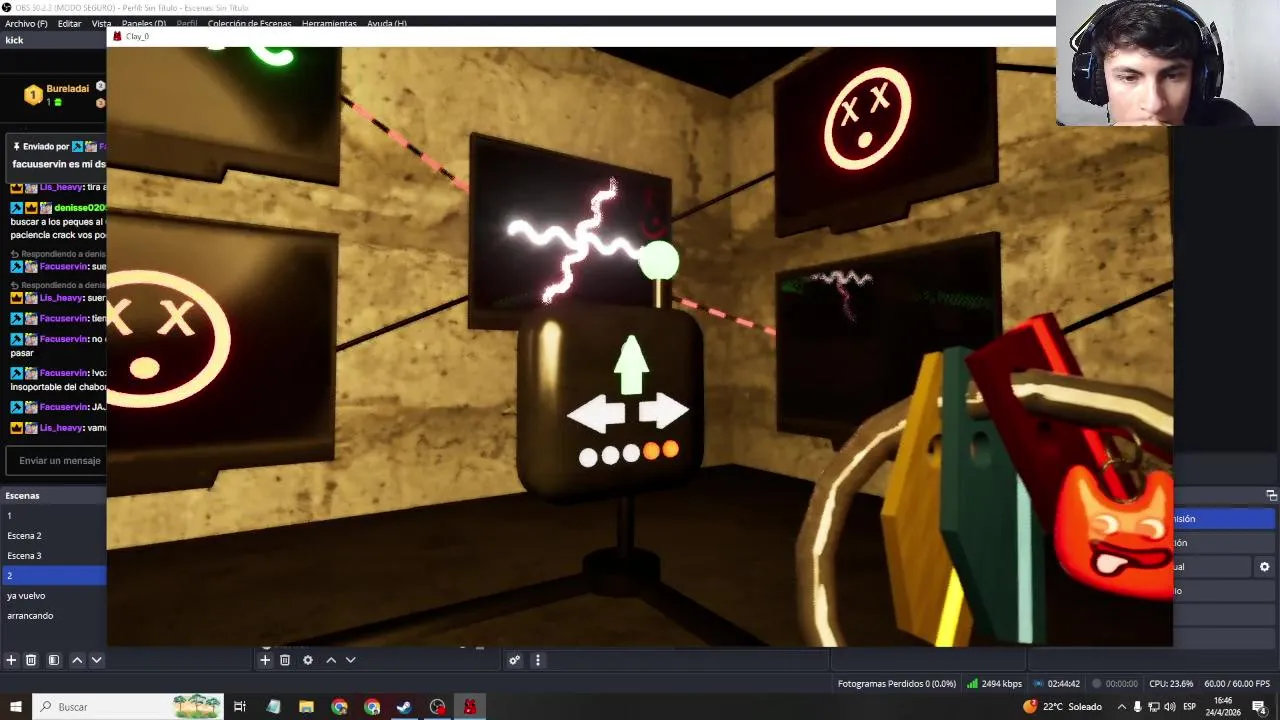Click the 60.00 / 60.00 FPS status
This screenshot has height=720, width=1280.
pyautogui.click(x=1237, y=684)
